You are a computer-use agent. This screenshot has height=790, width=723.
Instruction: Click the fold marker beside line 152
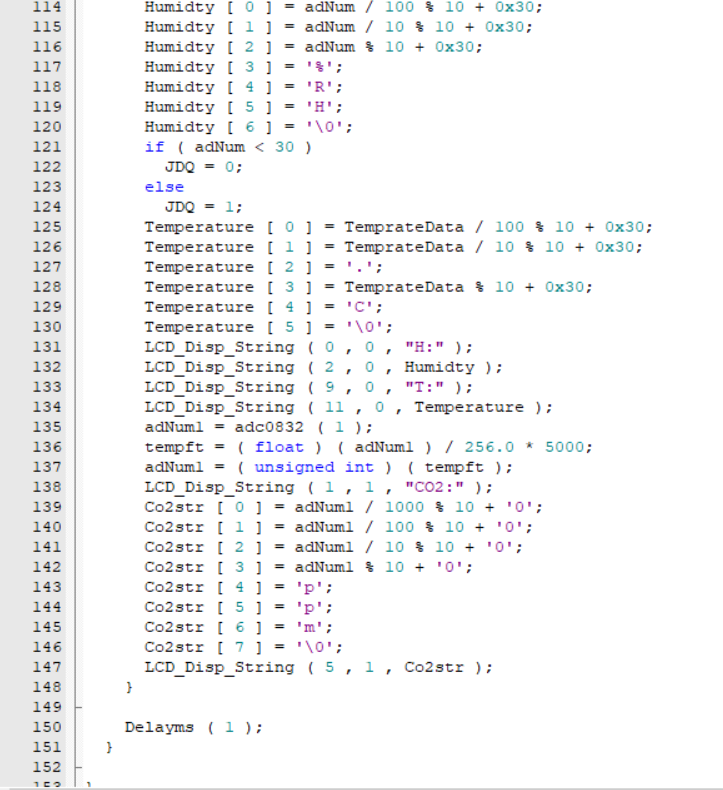pos(78,767)
